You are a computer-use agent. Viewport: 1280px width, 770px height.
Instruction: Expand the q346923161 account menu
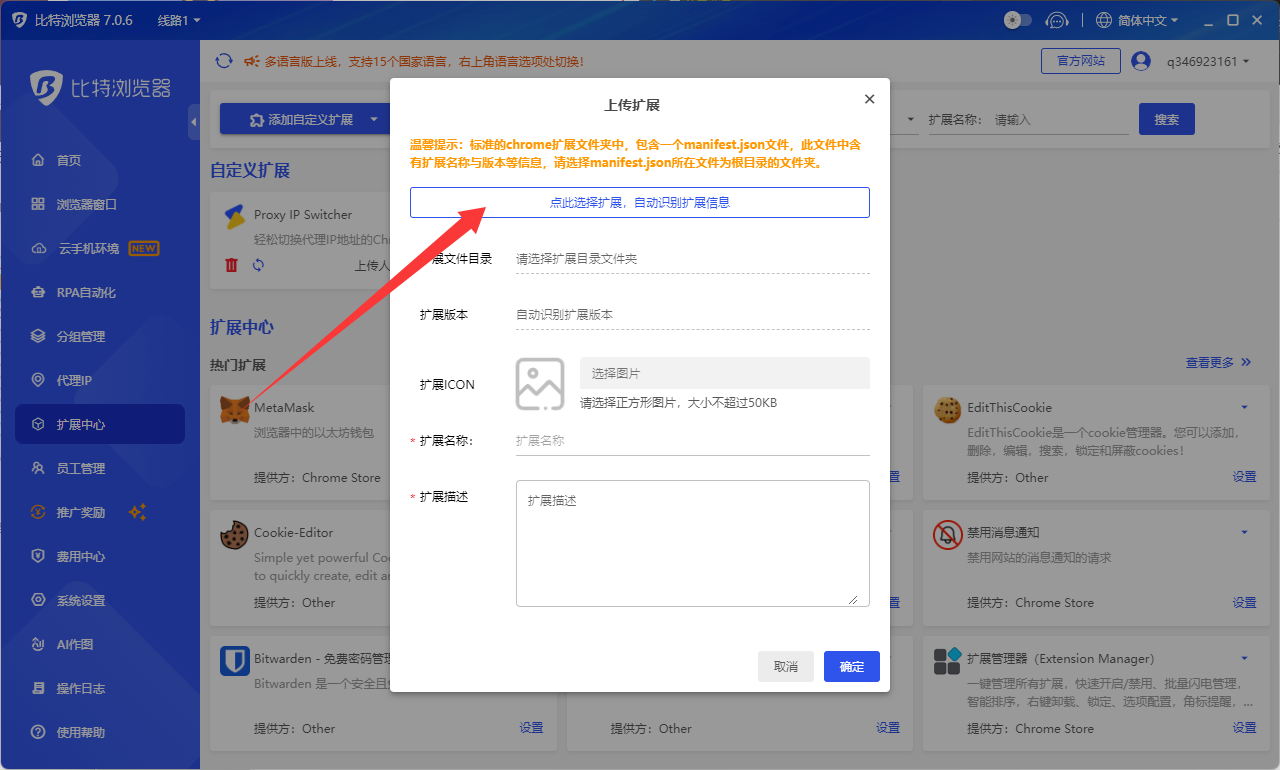click(x=1208, y=61)
